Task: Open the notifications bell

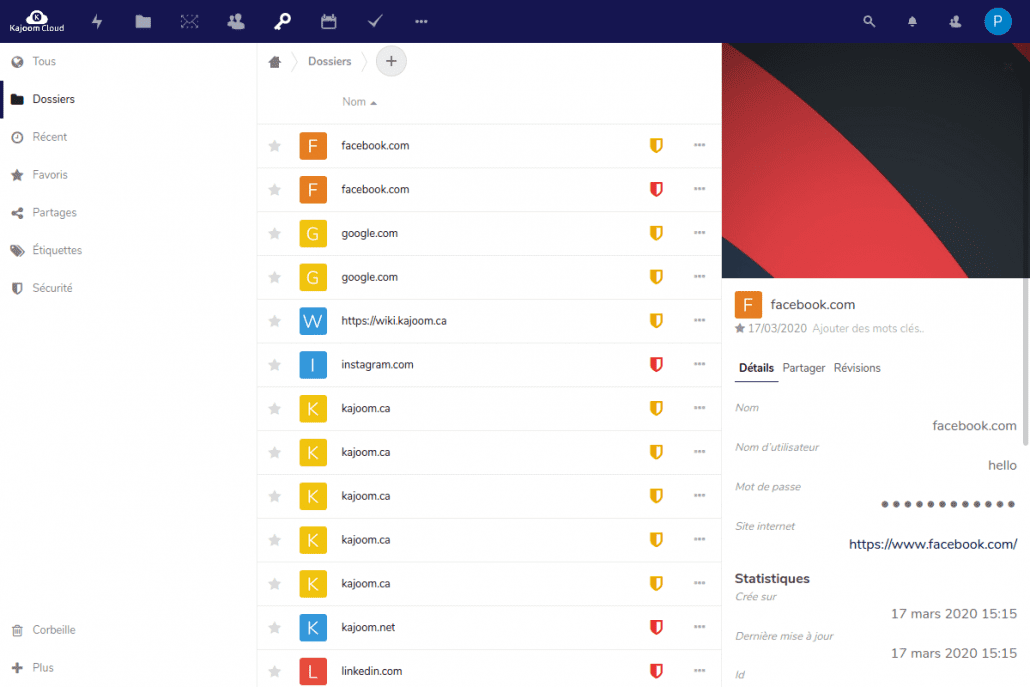Action: click(912, 22)
